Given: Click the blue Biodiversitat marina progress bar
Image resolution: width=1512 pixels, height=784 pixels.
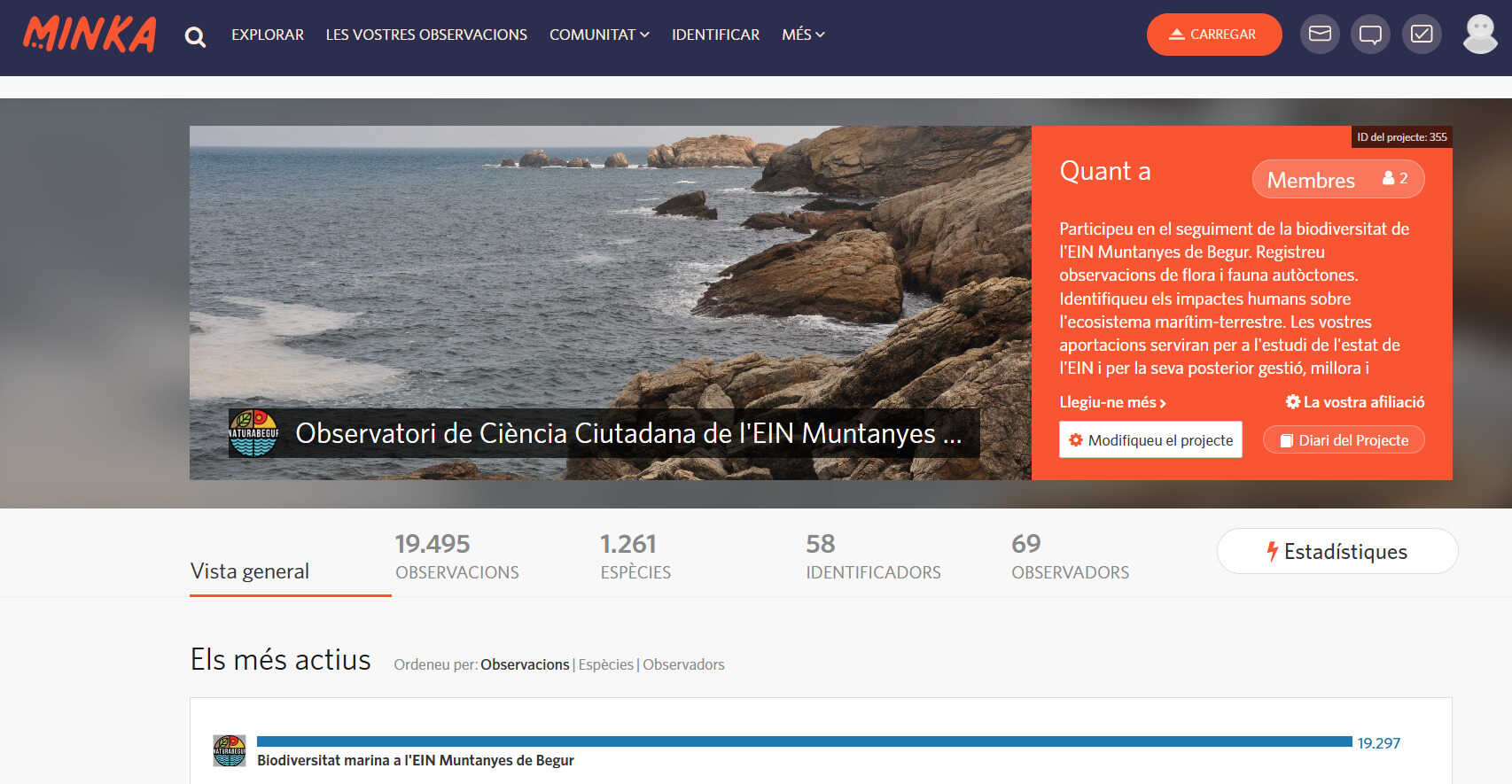Looking at the screenshot, I should click(804, 741).
